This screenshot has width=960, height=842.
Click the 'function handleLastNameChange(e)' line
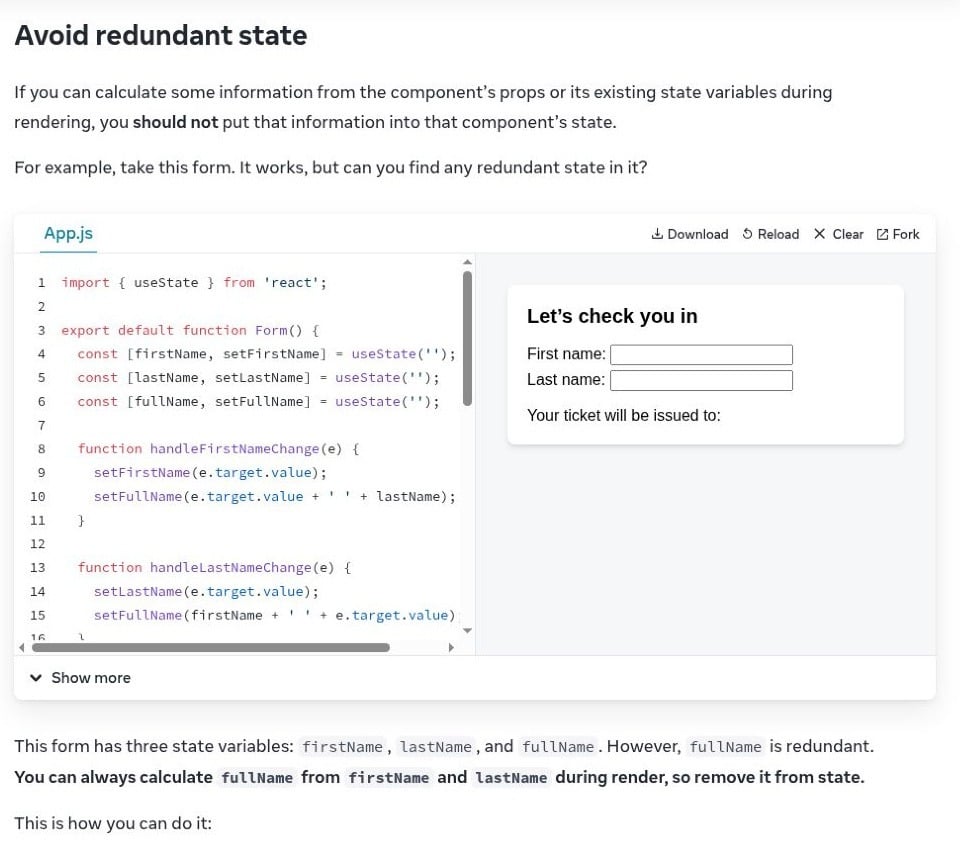214,567
